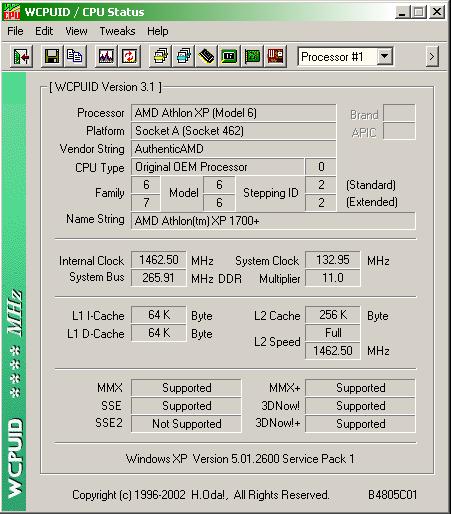Click the empty APIC field
This screenshot has height=514, width=451.
click(x=399, y=131)
